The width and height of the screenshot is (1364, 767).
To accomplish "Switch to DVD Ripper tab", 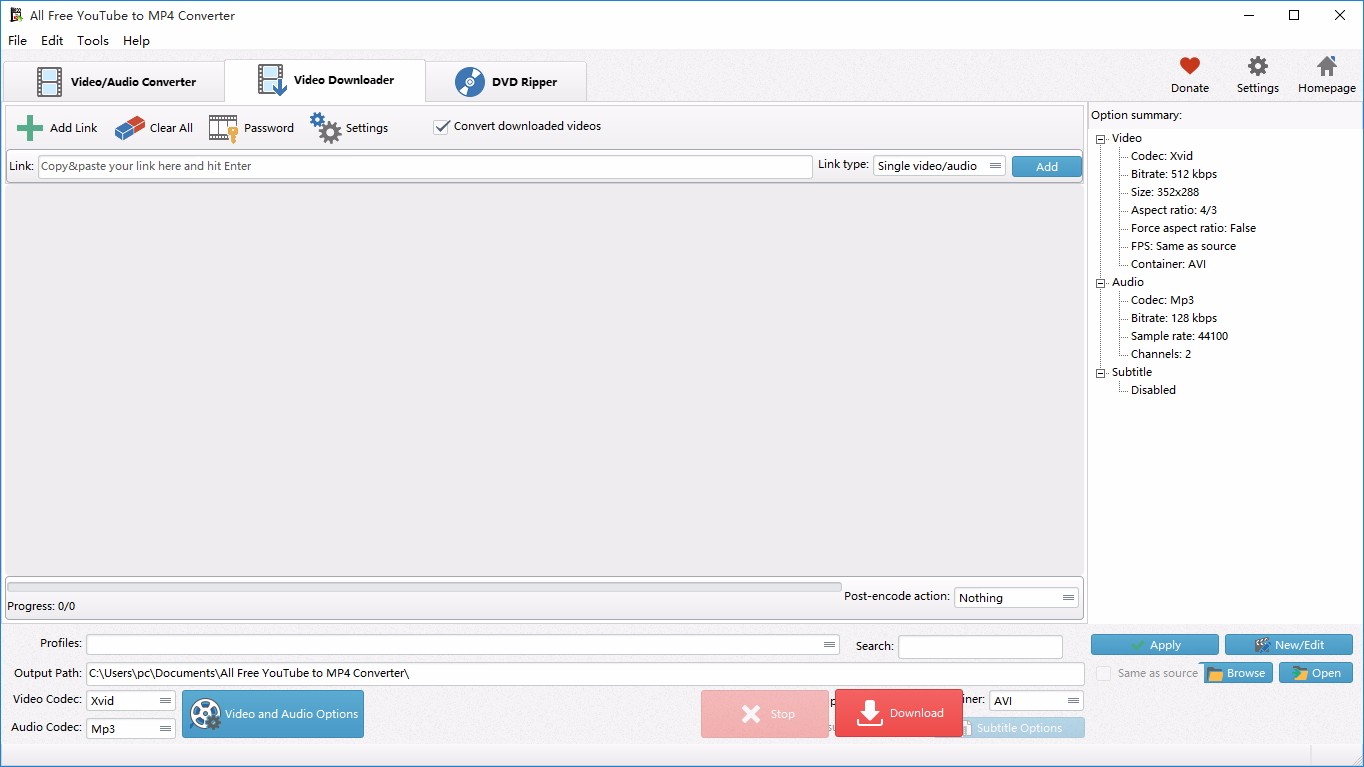I will pos(506,82).
